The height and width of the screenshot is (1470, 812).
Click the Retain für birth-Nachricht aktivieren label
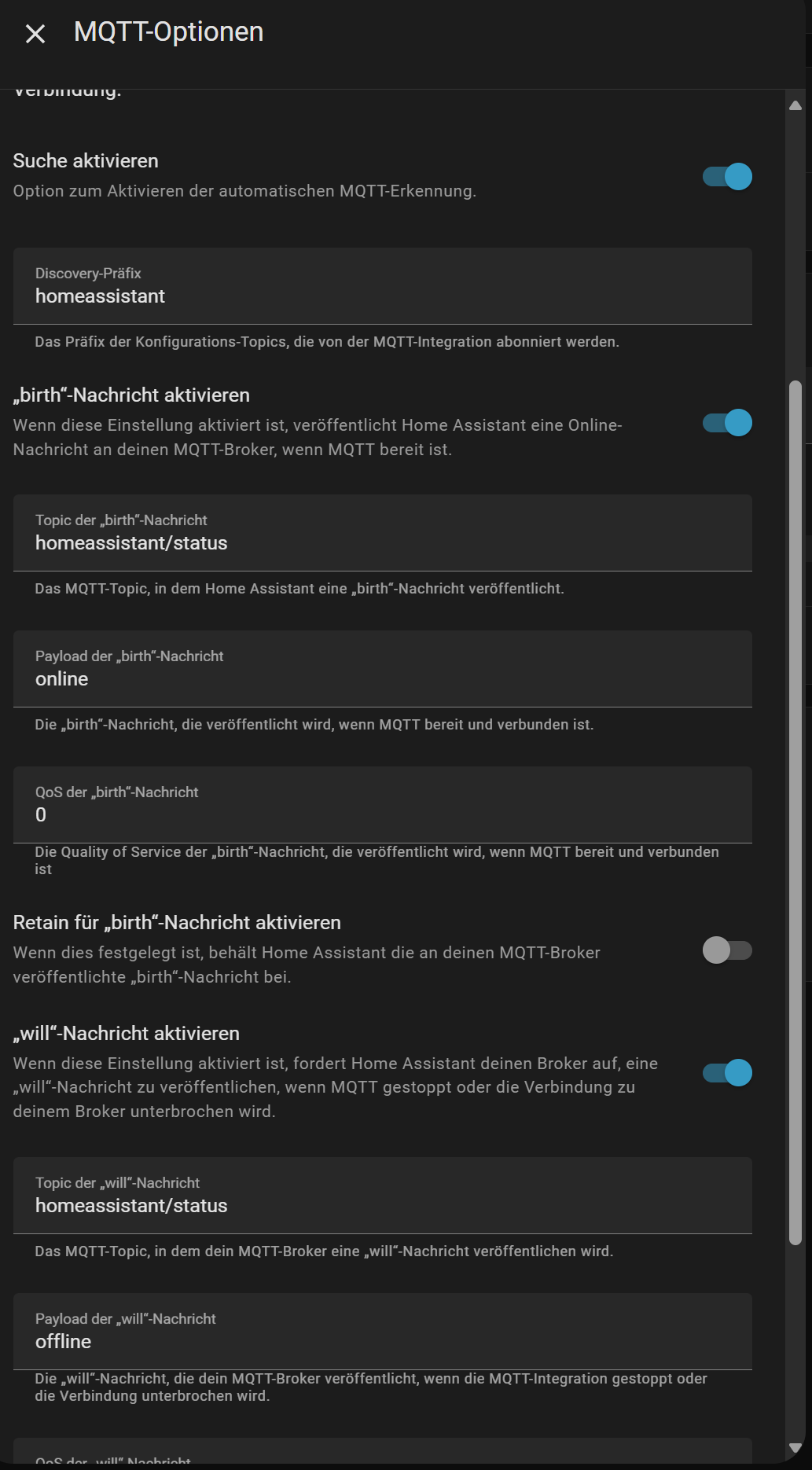click(x=177, y=923)
